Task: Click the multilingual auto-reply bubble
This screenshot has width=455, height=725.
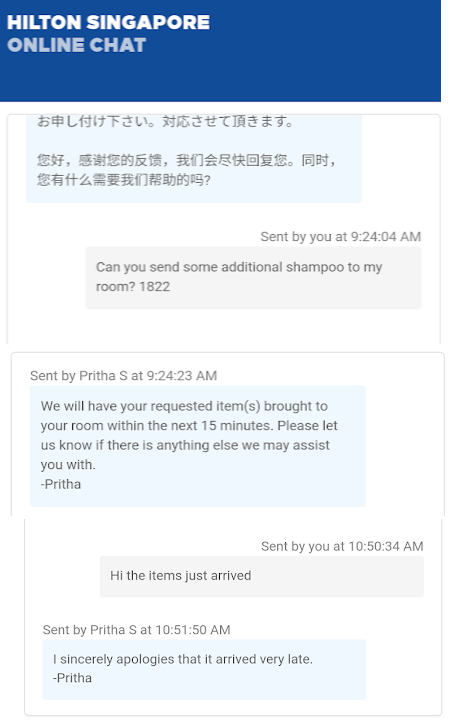Action: coord(194,159)
